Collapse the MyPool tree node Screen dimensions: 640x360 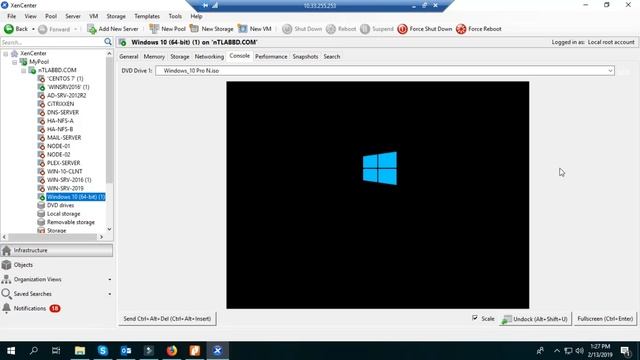click(x=14, y=62)
